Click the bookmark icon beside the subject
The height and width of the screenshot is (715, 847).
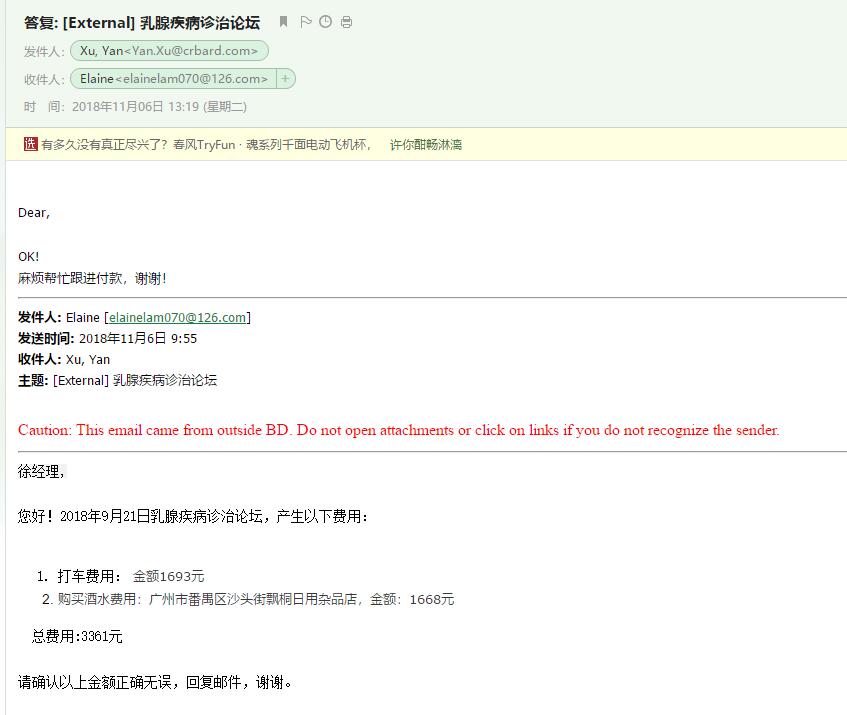[x=284, y=22]
